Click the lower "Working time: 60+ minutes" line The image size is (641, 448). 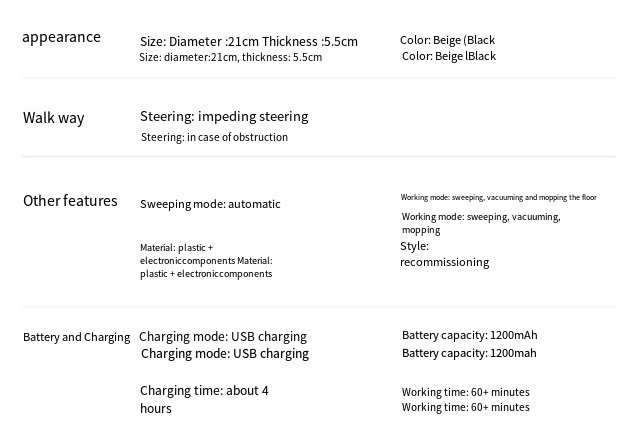coord(465,407)
